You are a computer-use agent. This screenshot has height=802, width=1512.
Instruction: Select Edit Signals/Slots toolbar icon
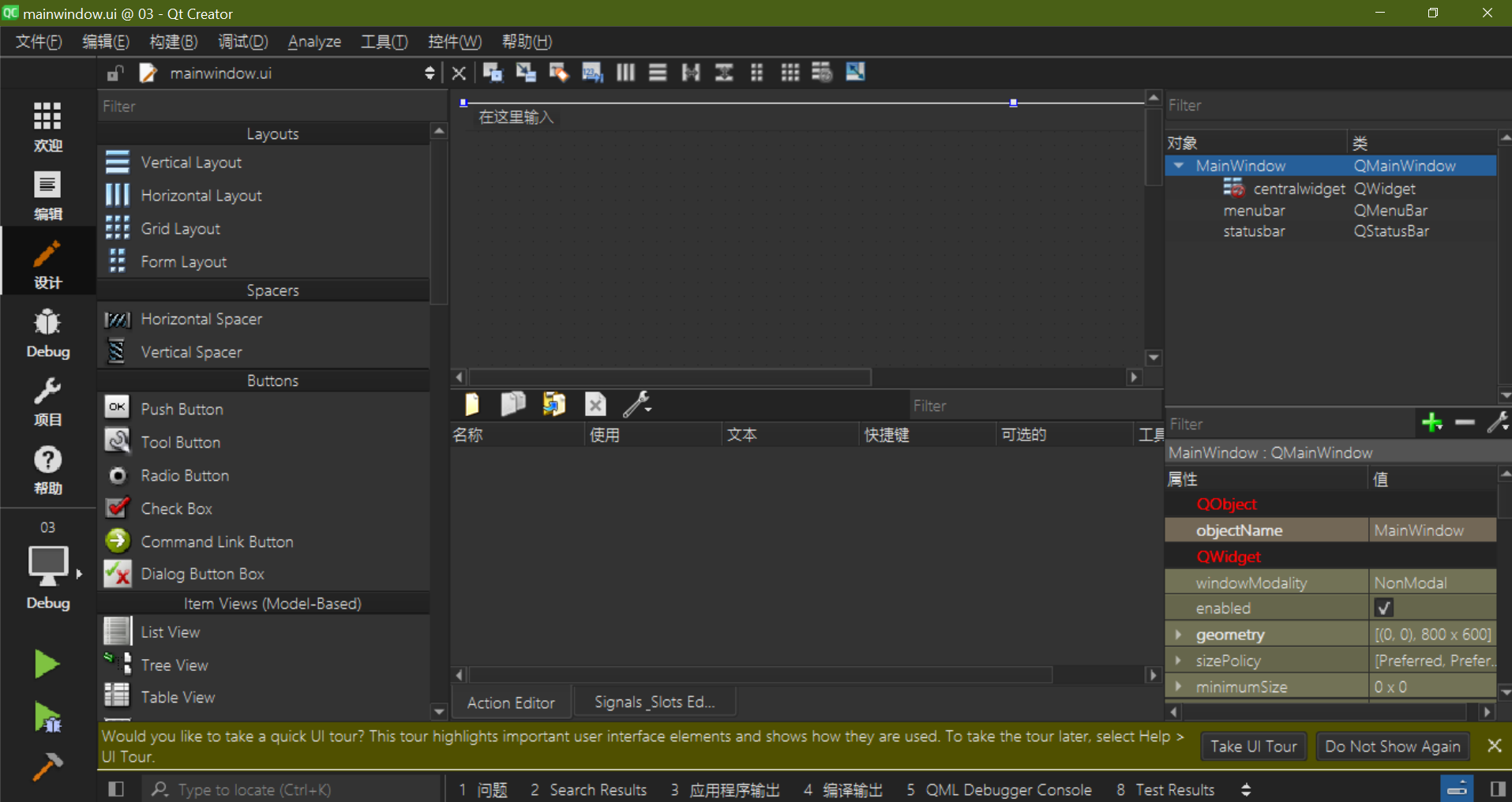pyautogui.click(x=526, y=73)
